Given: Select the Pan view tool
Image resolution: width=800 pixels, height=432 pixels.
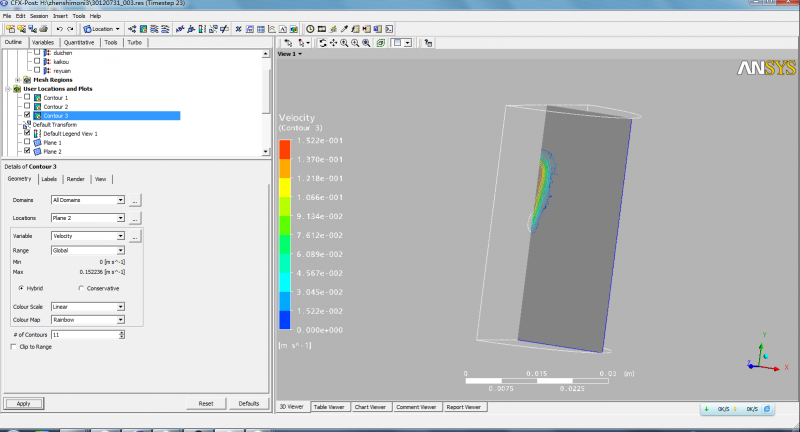Looking at the screenshot, I should [334, 43].
